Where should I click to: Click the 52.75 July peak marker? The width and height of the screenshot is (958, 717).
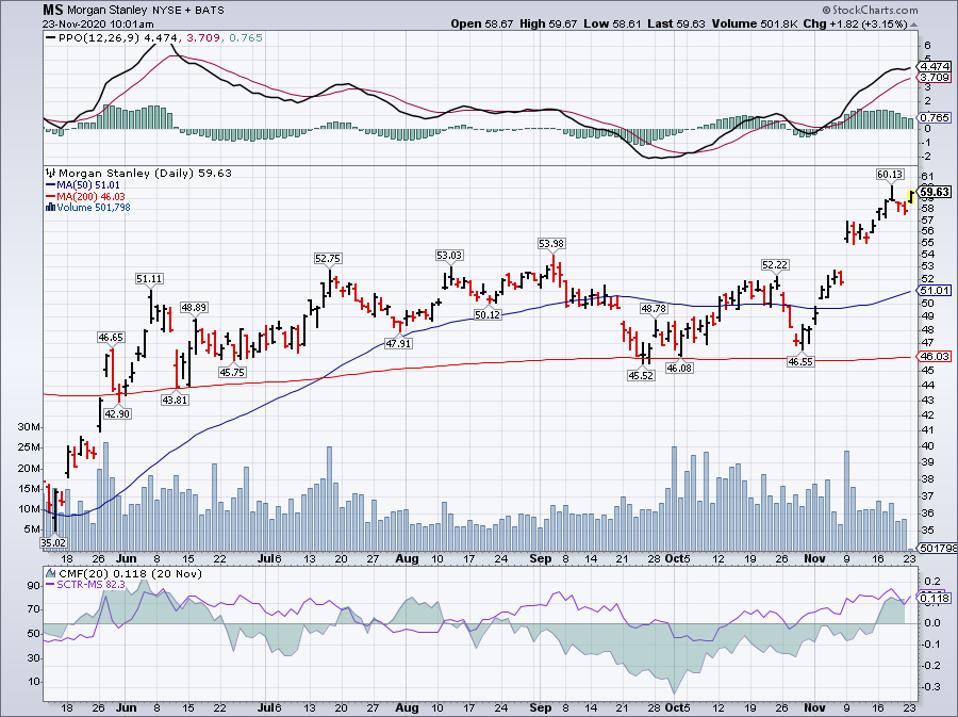[327, 259]
